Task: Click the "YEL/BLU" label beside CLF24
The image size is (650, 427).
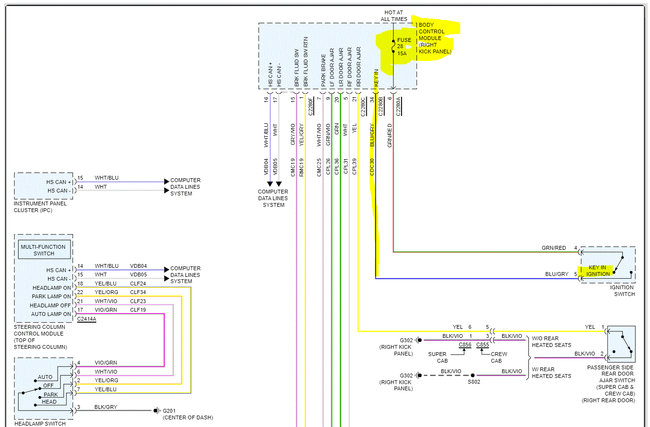Action: 106,284
